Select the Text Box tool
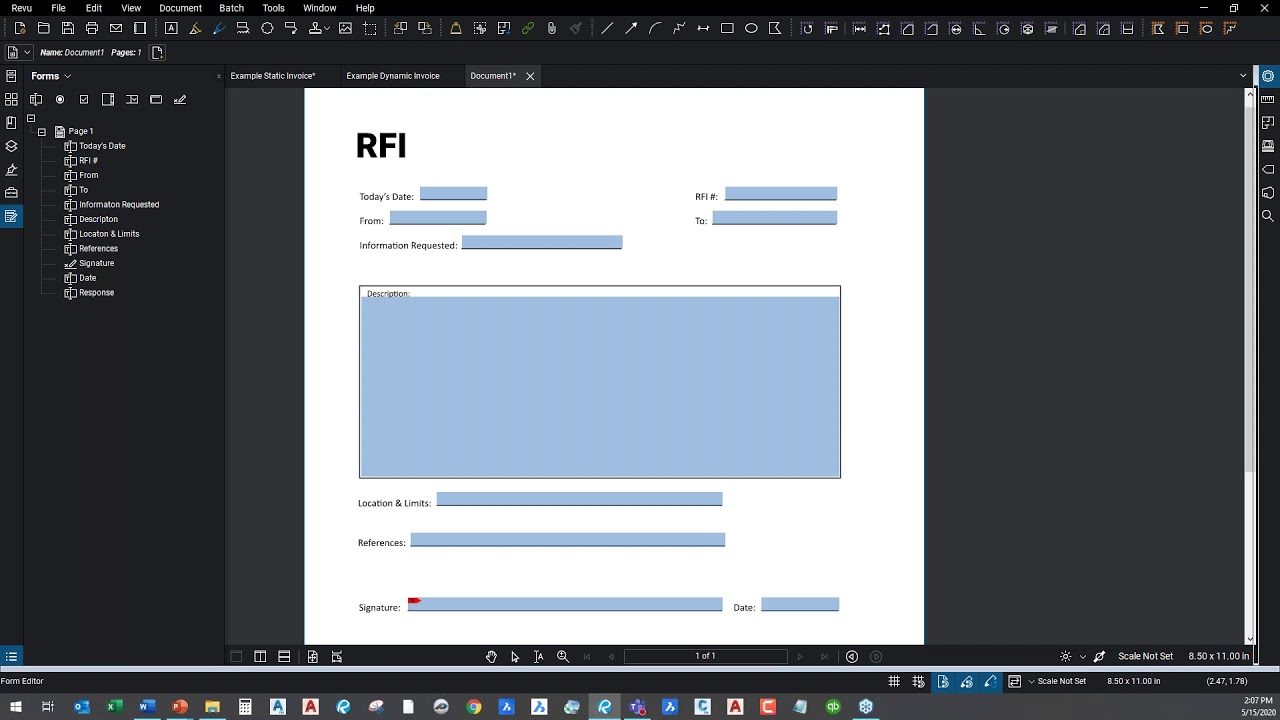The height and width of the screenshot is (720, 1280). coord(171,29)
